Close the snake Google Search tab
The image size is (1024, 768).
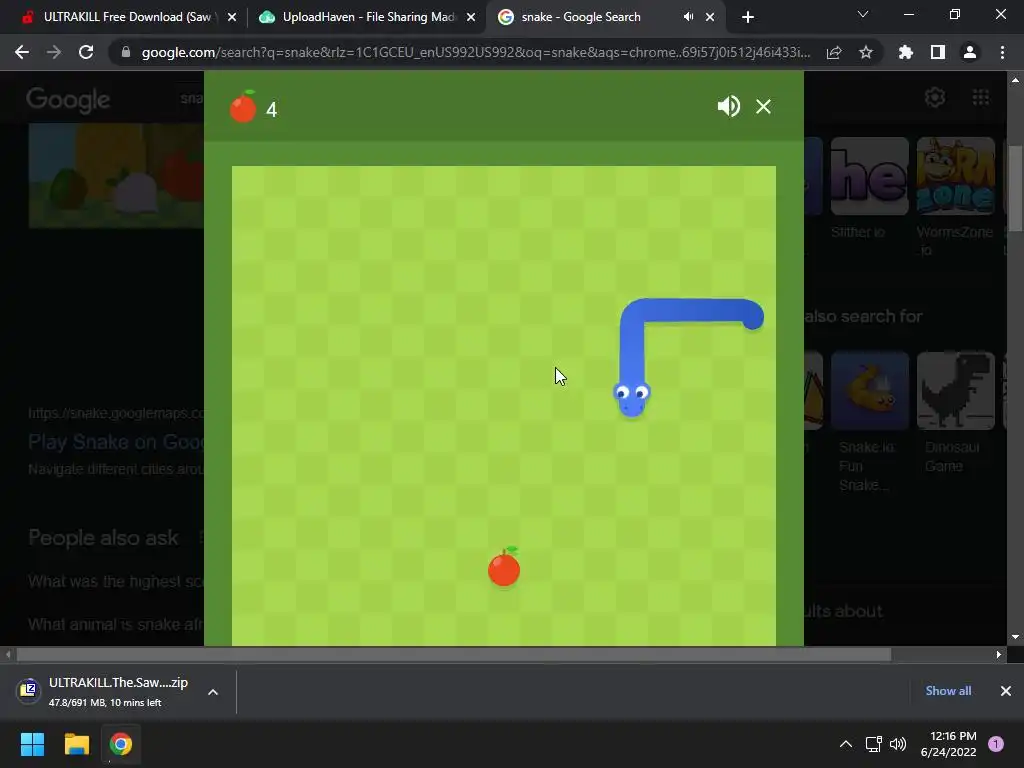click(x=710, y=18)
